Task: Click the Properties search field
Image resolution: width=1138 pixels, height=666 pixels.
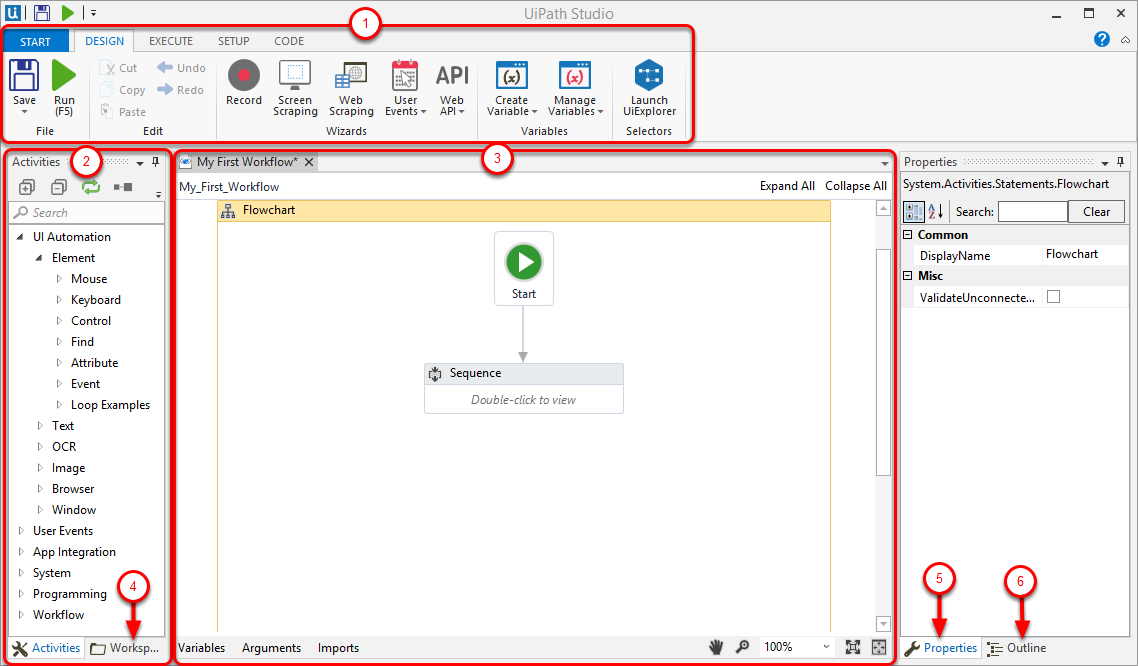Action: (x=1033, y=212)
